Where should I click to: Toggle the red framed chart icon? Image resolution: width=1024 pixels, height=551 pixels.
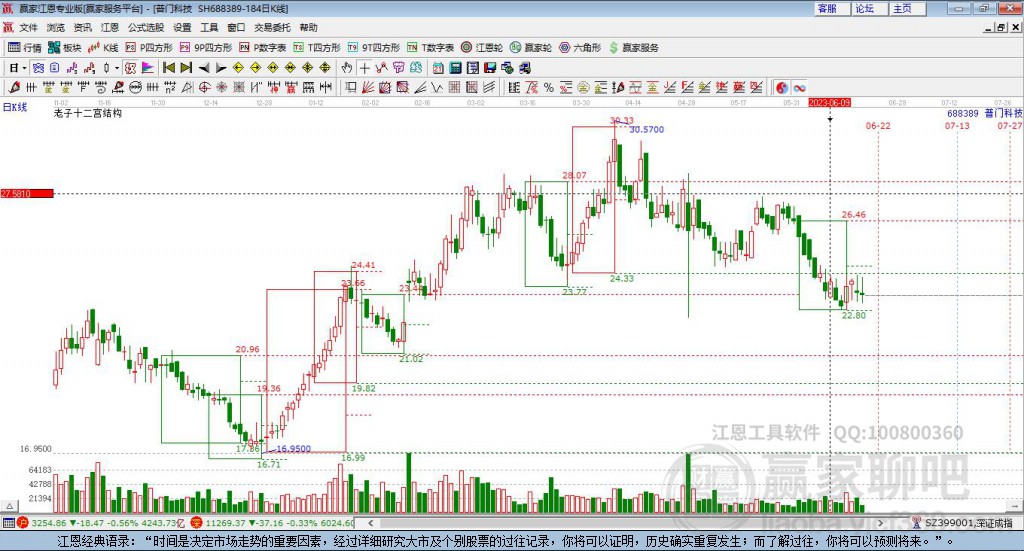pyautogui.click(x=131, y=68)
